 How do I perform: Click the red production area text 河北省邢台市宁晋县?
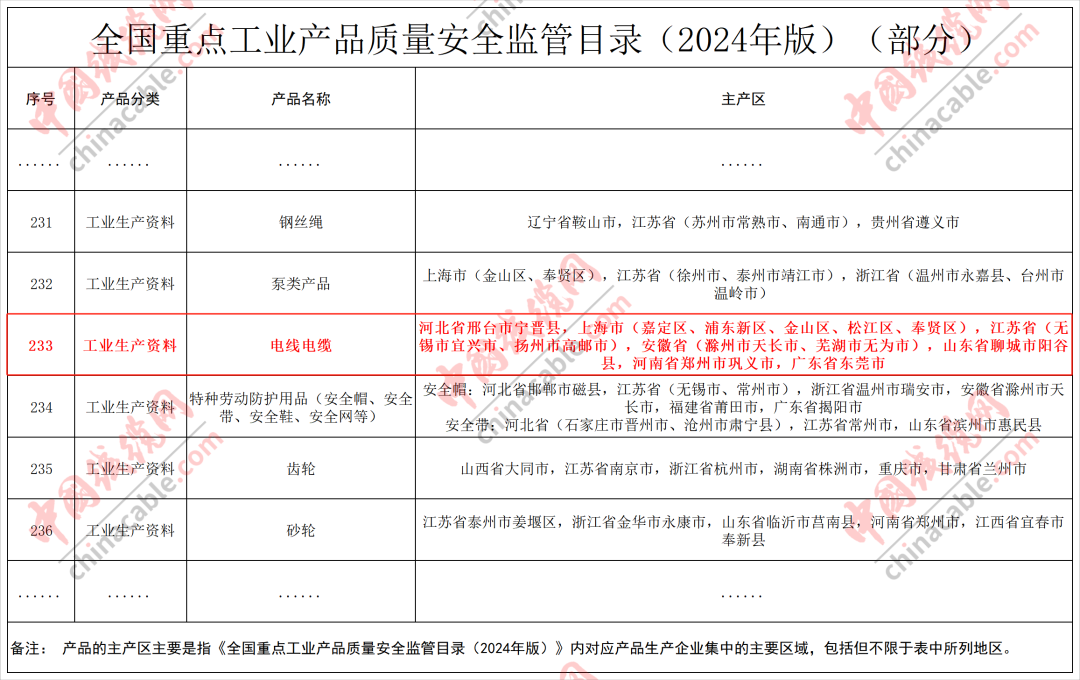coord(489,328)
